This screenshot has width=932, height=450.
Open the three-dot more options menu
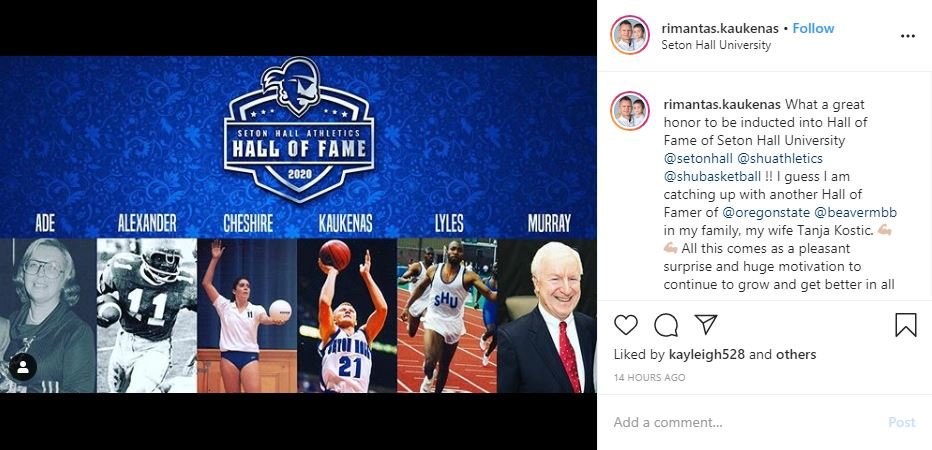click(908, 36)
